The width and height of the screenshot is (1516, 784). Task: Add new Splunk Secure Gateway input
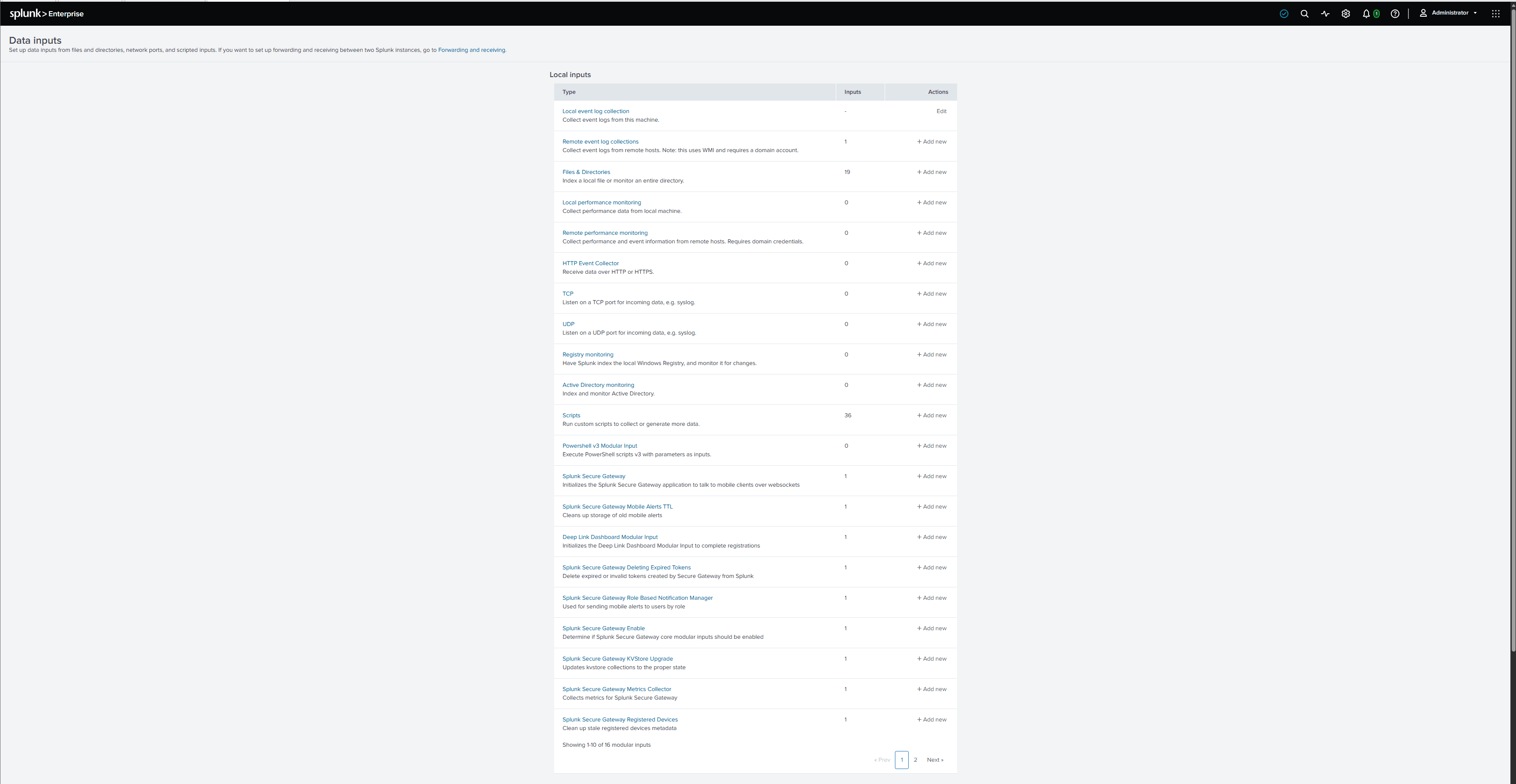[932, 476]
